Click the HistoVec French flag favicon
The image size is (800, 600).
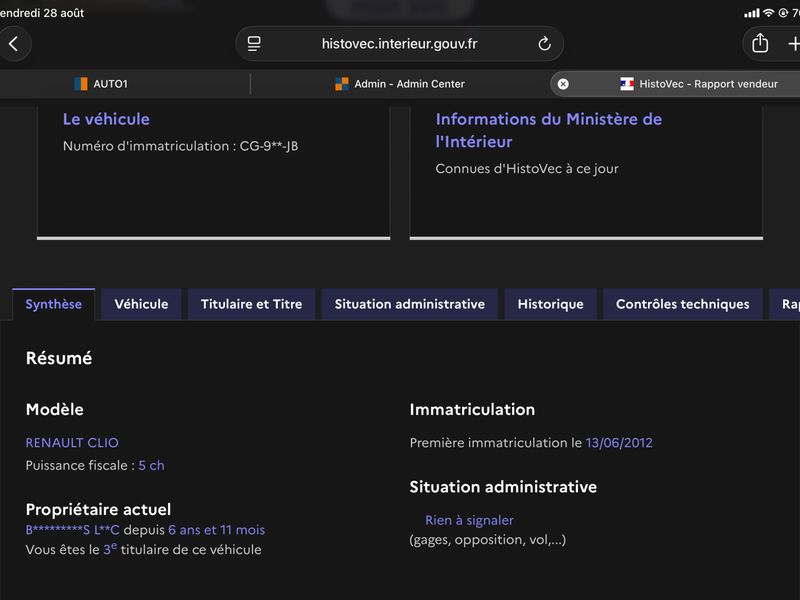coord(627,84)
